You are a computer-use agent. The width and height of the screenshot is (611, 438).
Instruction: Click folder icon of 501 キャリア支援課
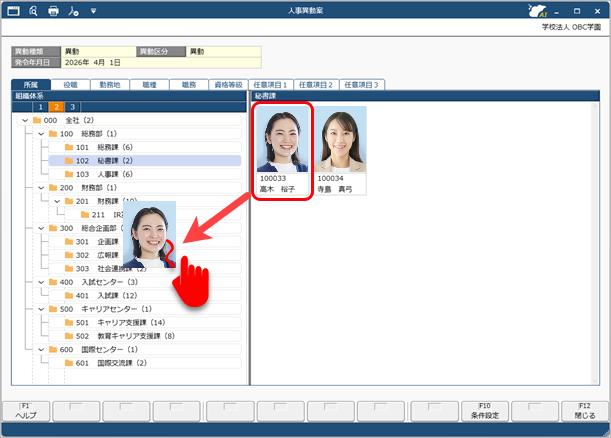tap(69, 323)
